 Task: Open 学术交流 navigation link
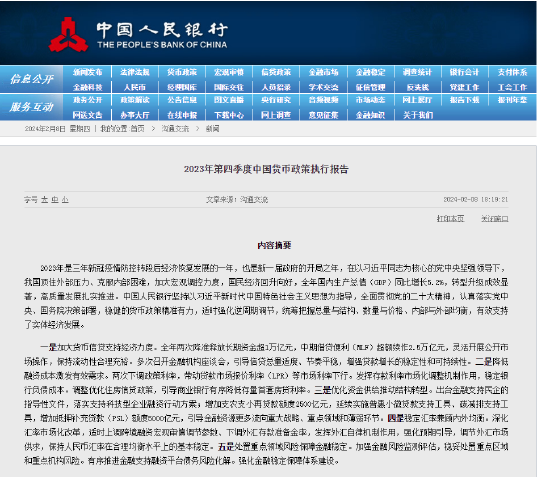(323, 87)
